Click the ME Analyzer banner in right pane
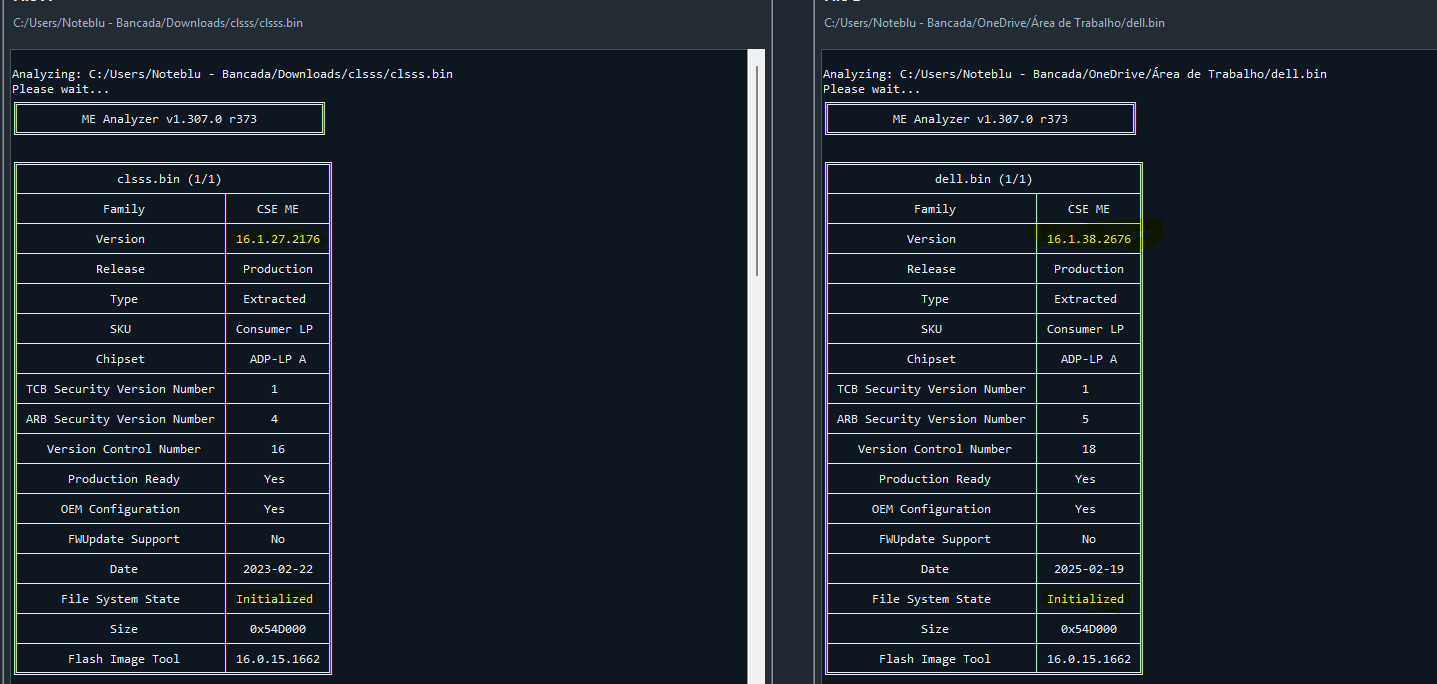 [x=980, y=119]
